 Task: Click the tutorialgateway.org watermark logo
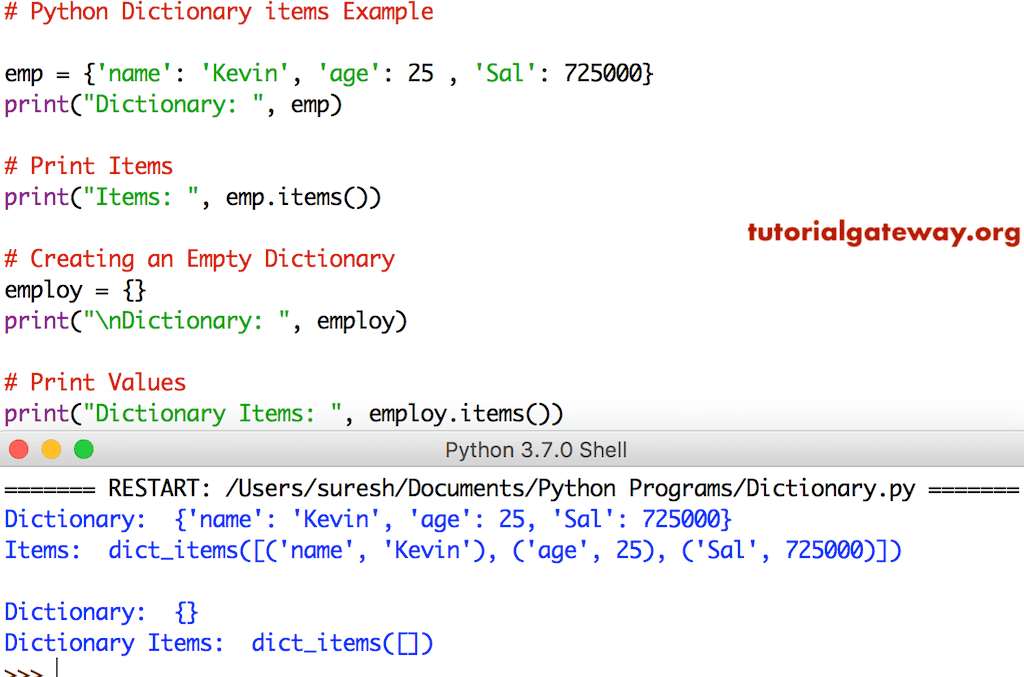click(883, 232)
